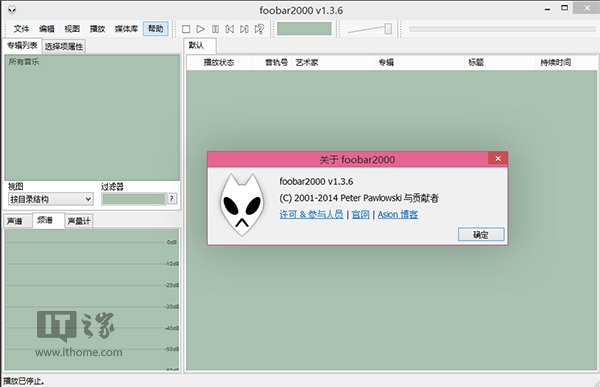Click the toolbar visualization display box

(x=304, y=29)
